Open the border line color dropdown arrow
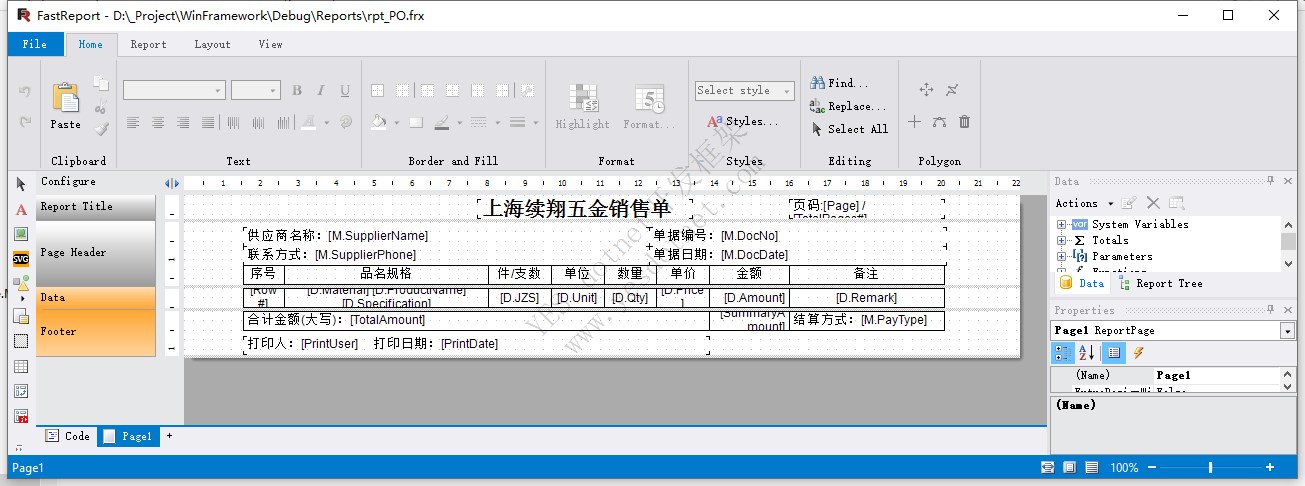1305x486 pixels. tap(459, 124)
